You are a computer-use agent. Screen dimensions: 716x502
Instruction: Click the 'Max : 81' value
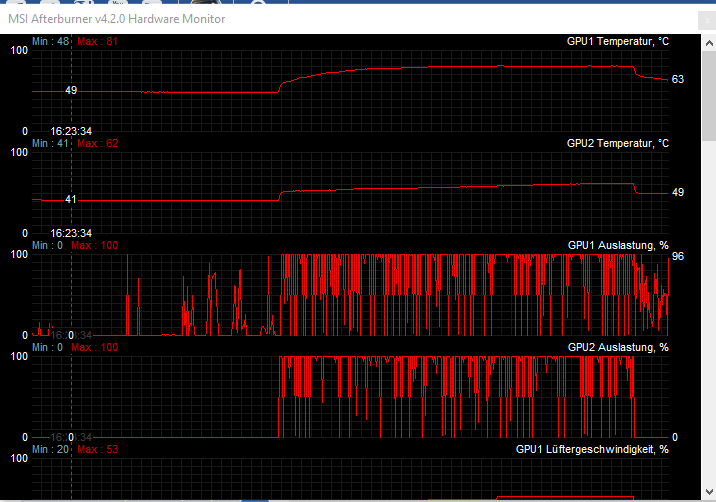tap(97, 42)
